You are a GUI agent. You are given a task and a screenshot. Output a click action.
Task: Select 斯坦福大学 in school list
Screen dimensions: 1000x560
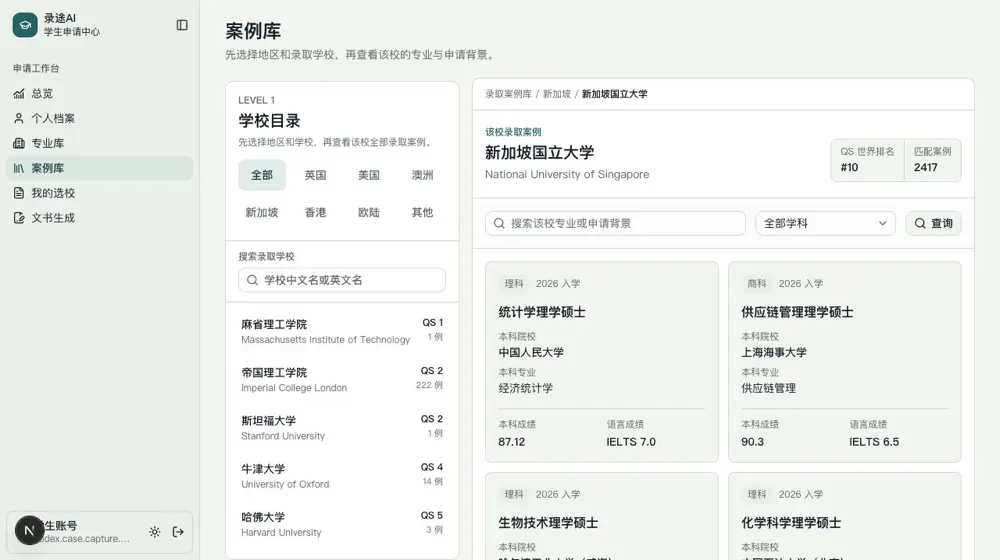[342, 427]
